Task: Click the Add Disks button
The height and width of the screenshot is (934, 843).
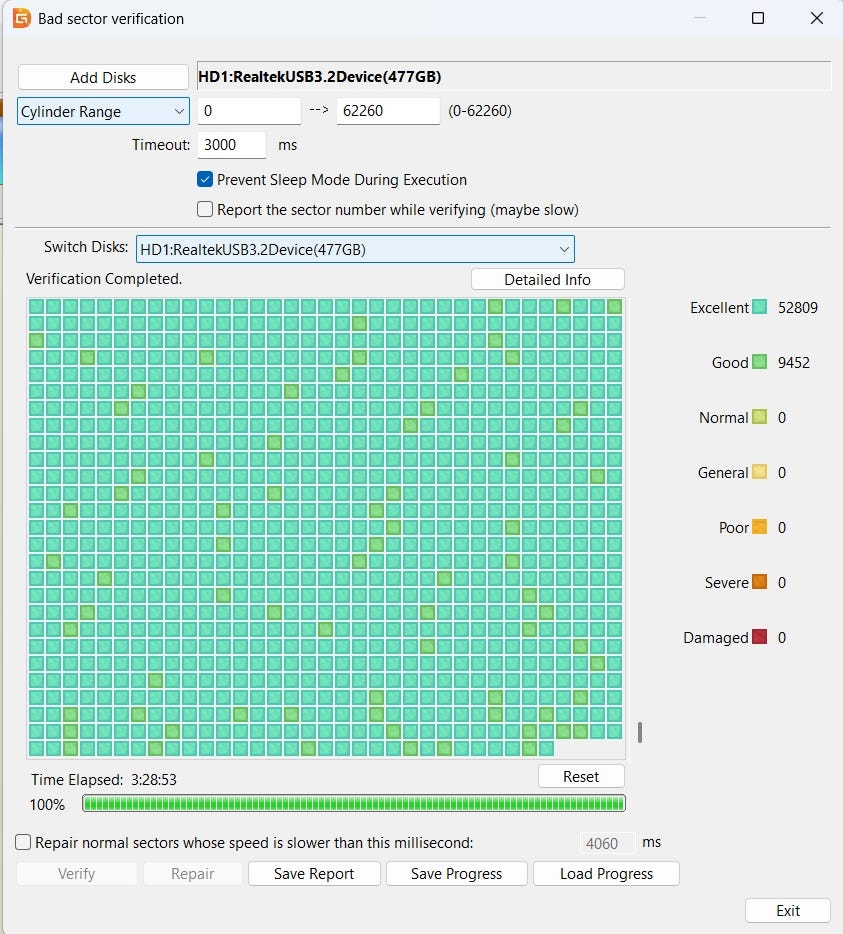Action: tap(103, 78)
